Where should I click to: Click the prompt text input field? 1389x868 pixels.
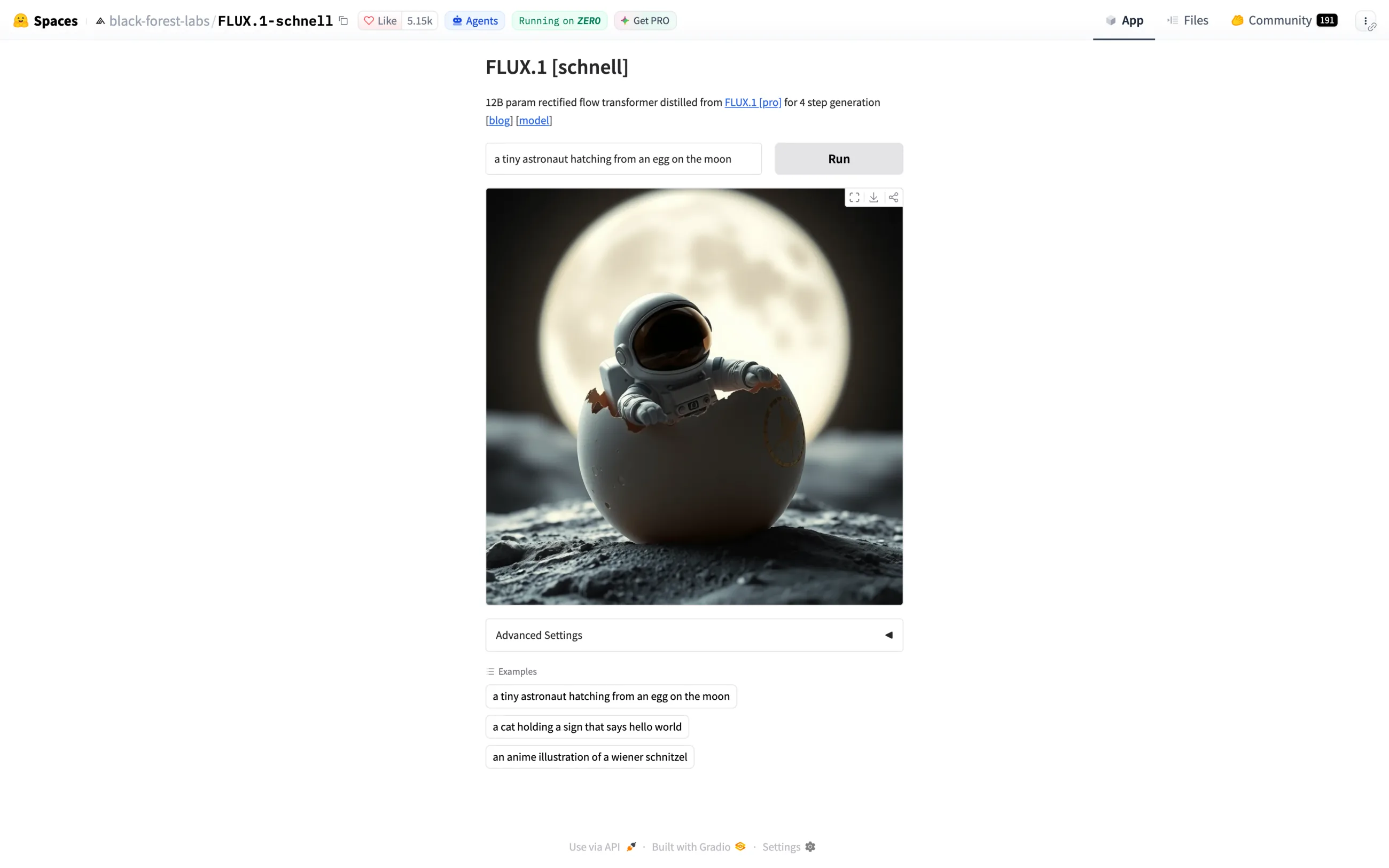point(623,159)
